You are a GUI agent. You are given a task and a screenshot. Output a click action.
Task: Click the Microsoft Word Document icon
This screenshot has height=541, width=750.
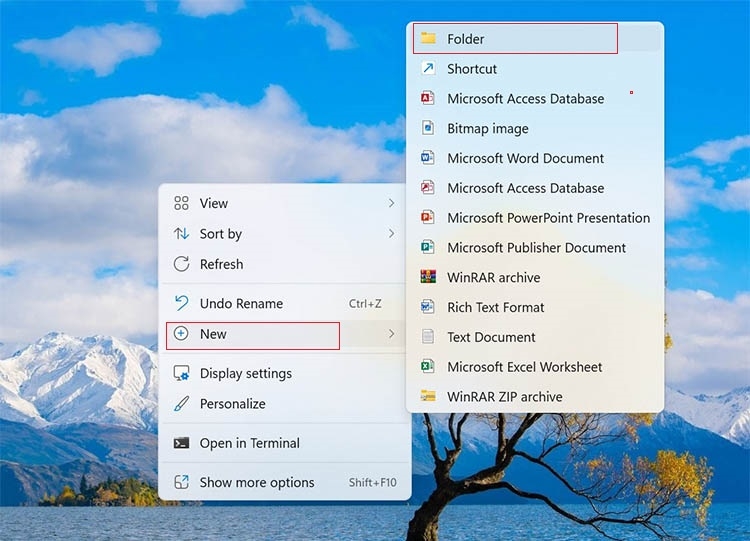point(428,158)
